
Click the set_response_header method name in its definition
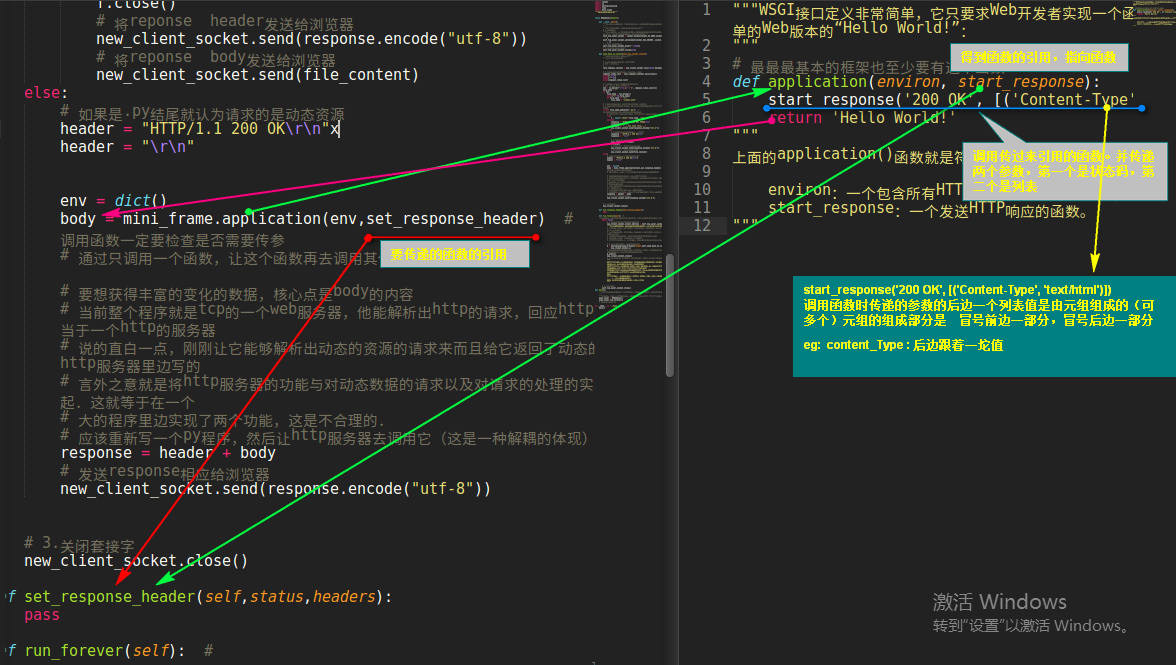click(110, 597)
